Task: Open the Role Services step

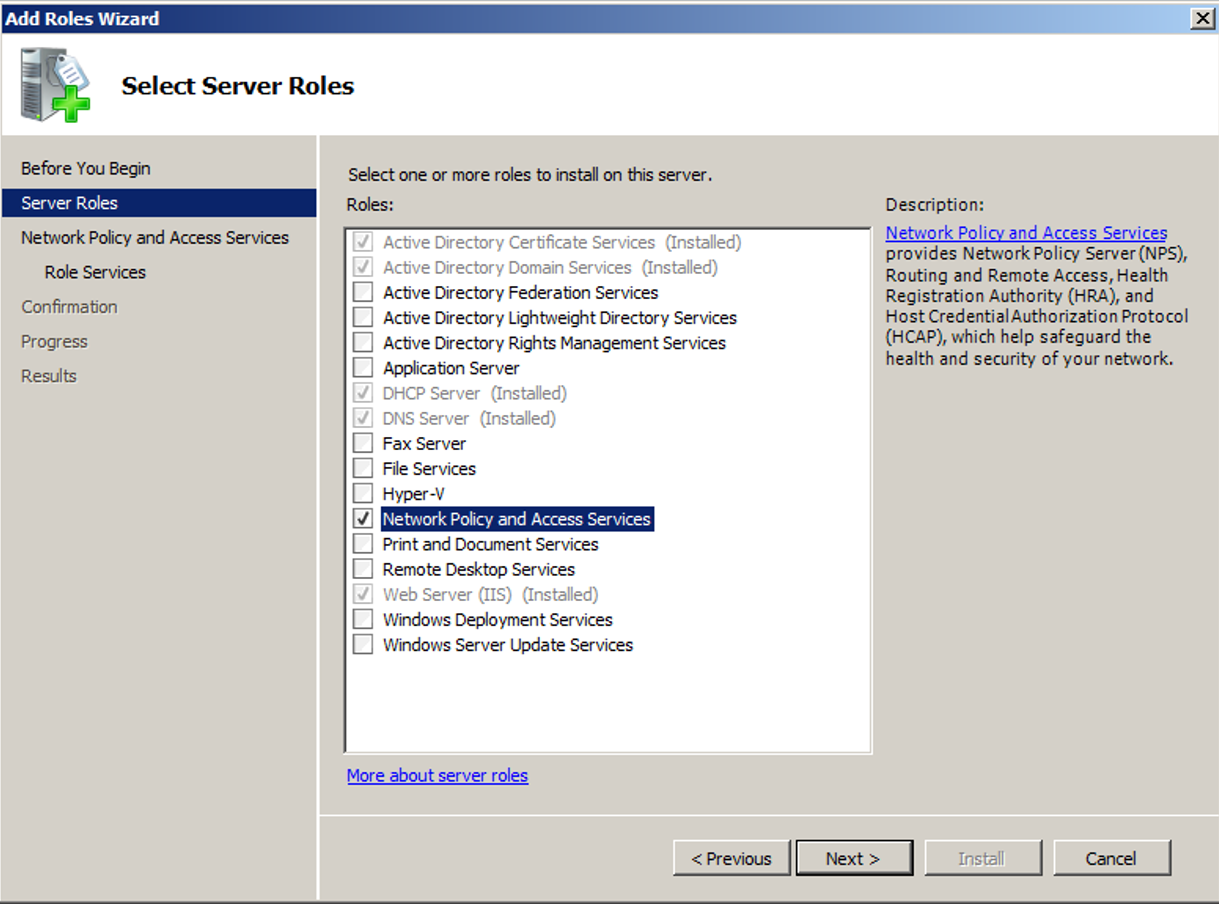Action: (x=95, y=272)
